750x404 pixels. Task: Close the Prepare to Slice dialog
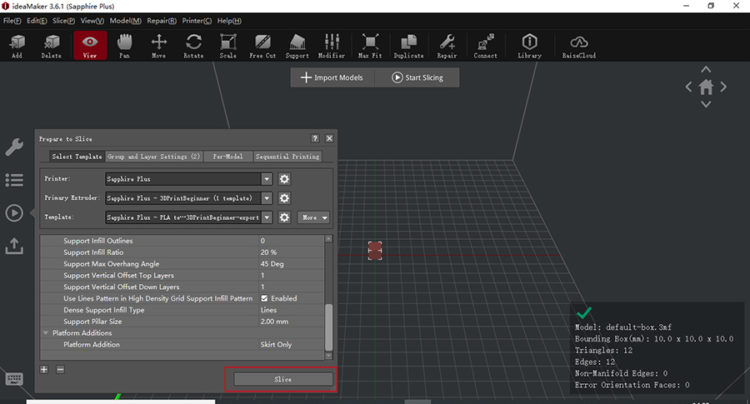click(330, 138)
